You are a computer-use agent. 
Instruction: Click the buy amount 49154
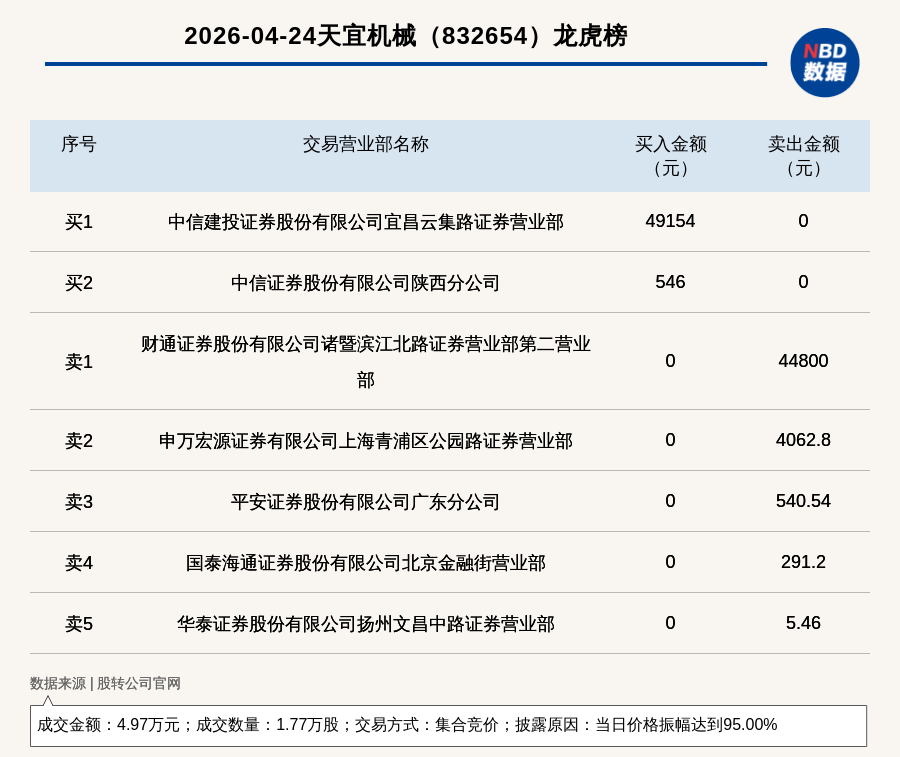coord(670,221)
